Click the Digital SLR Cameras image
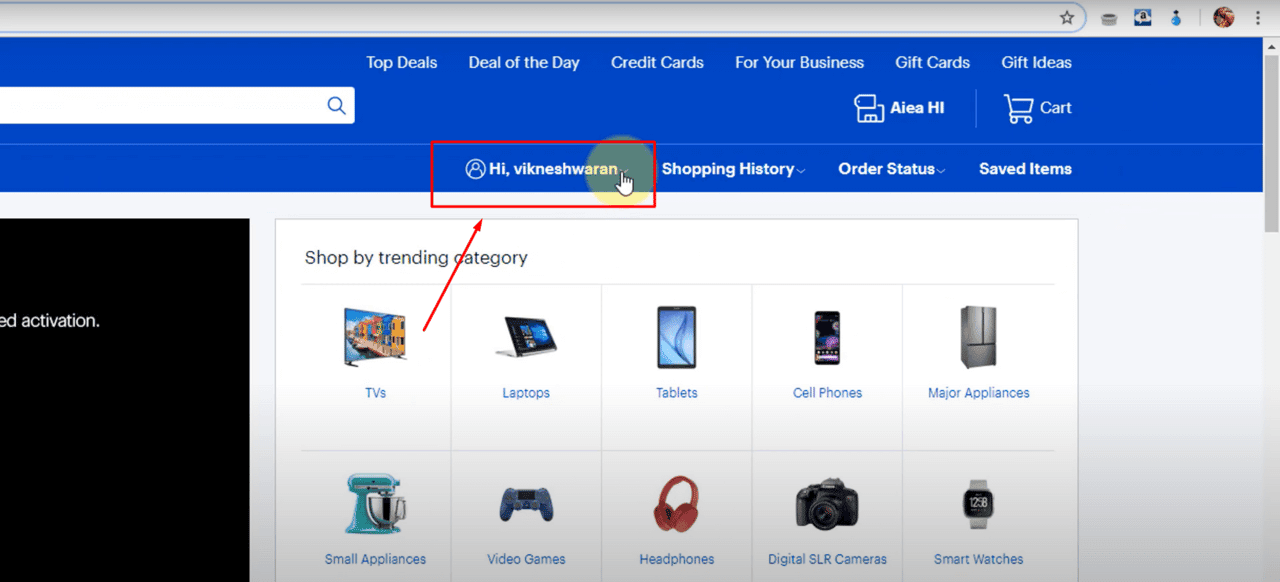Viewport: 1280px width, 582px height. click(x=827, y=503)
